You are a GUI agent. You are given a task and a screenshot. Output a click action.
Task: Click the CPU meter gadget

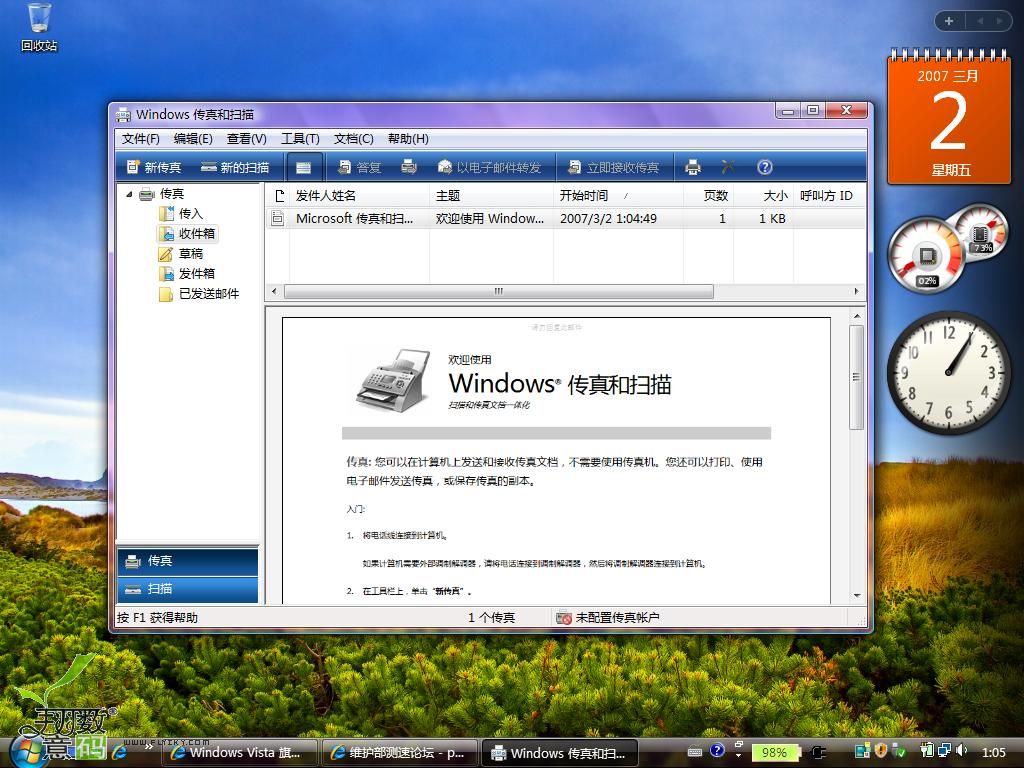[926, 255]
